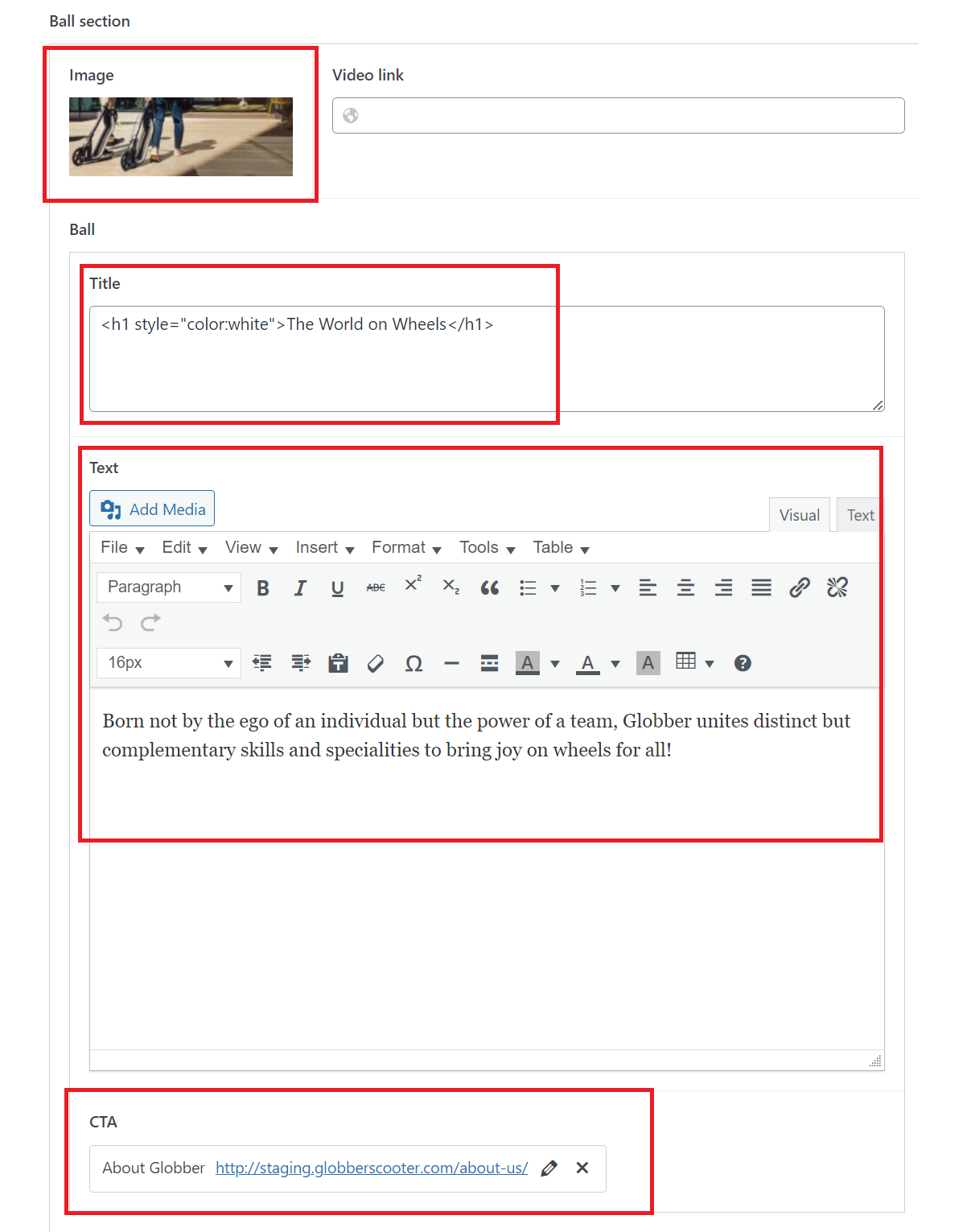Screen dimensions: 975x1232
Task: Click into the Title textarea
Action: [487, 359]
